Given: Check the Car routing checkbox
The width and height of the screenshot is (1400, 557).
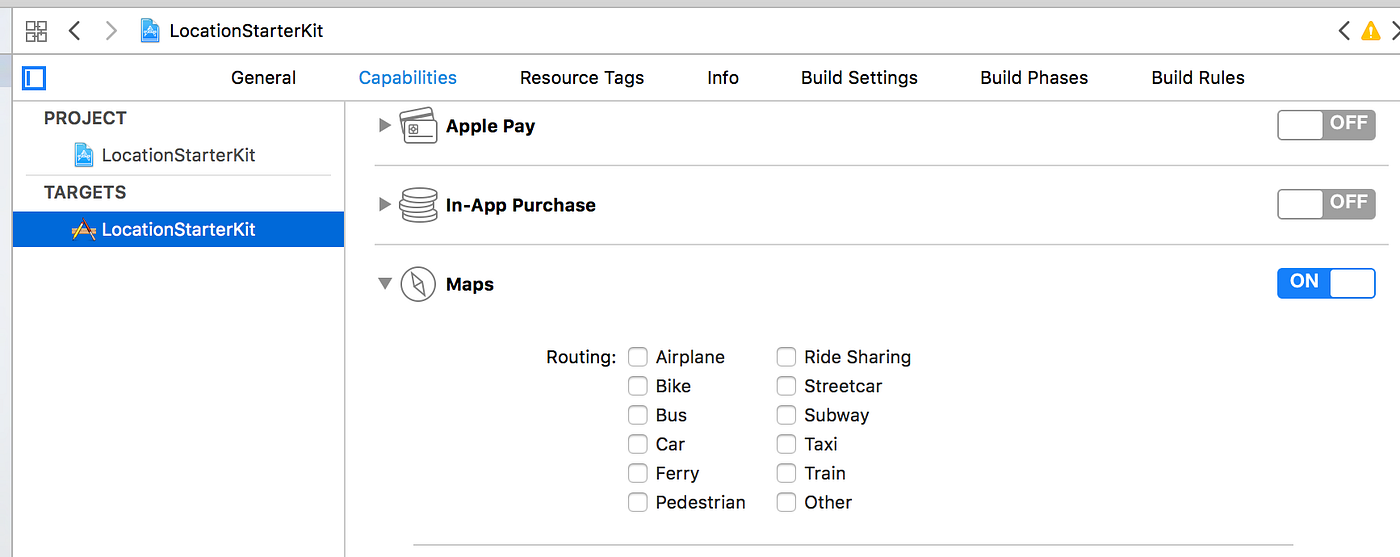Looking at the screenshot, I should [x=638, y=444].
